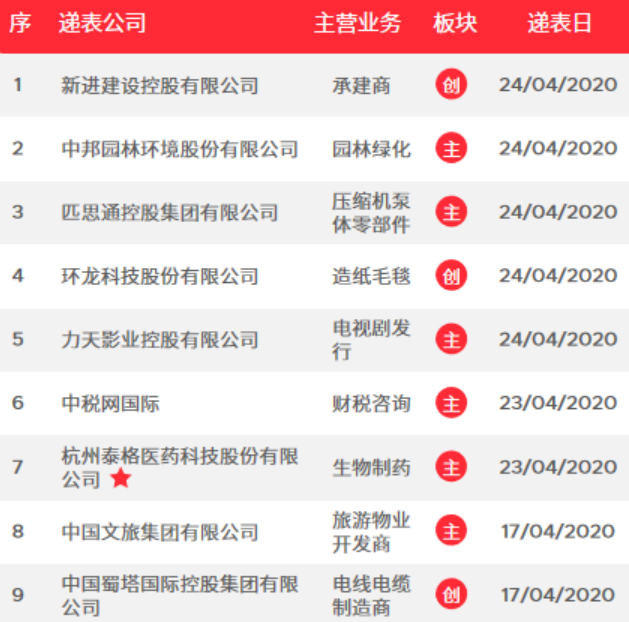Viewport: 629px width, 622px height.
Task: Click the 递表公司 column header
Action: (x=102, y=23)
